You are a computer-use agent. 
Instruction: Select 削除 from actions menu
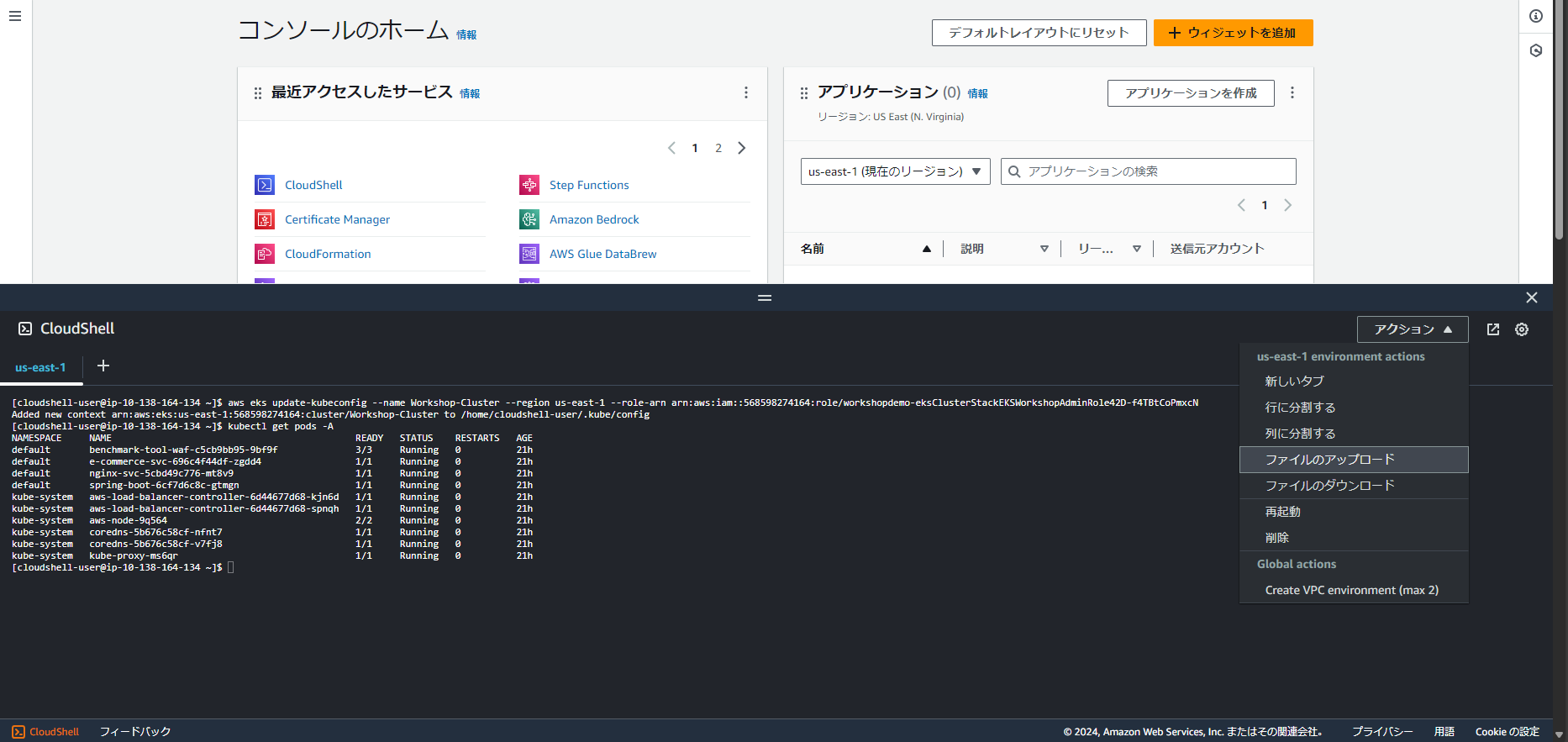(1354, 538)
